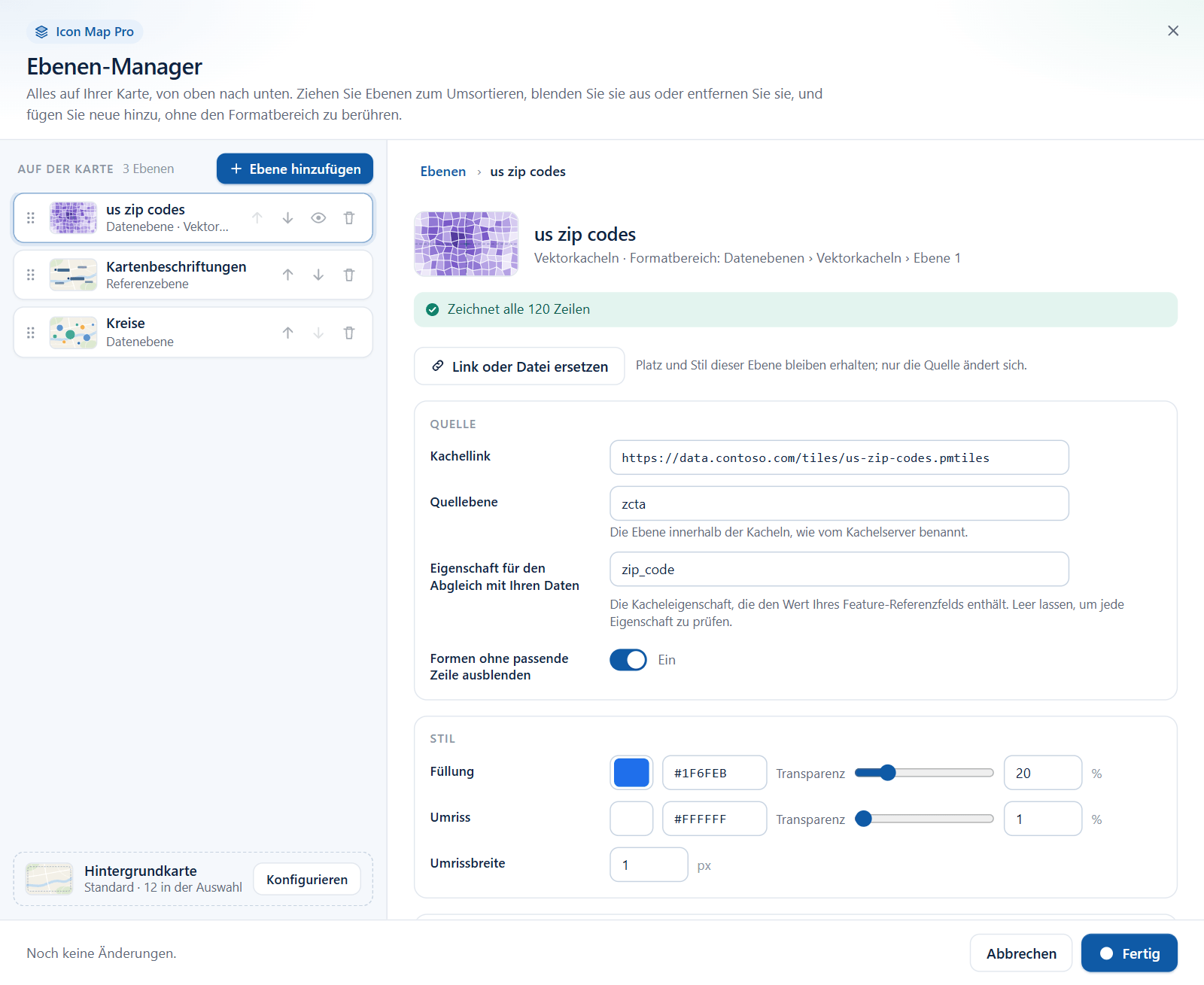Focus the Quellebene field
The image size is (1204, 985).
(839, 503)
